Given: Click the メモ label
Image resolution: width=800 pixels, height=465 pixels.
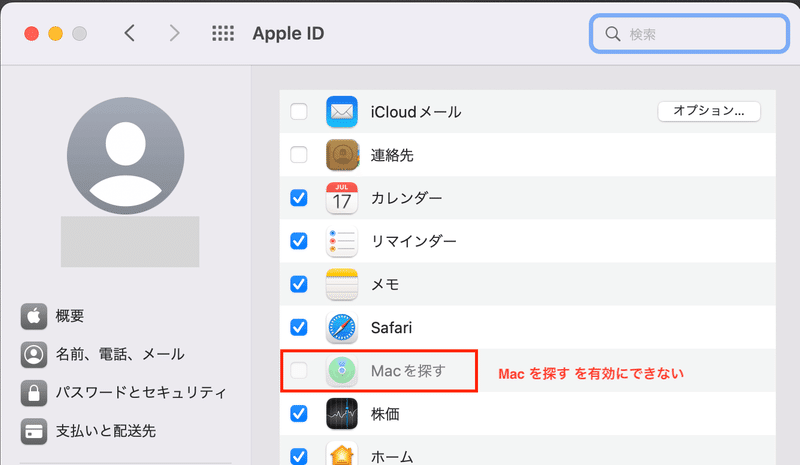Looking at the screenshot, I should (x=385, y=284).
